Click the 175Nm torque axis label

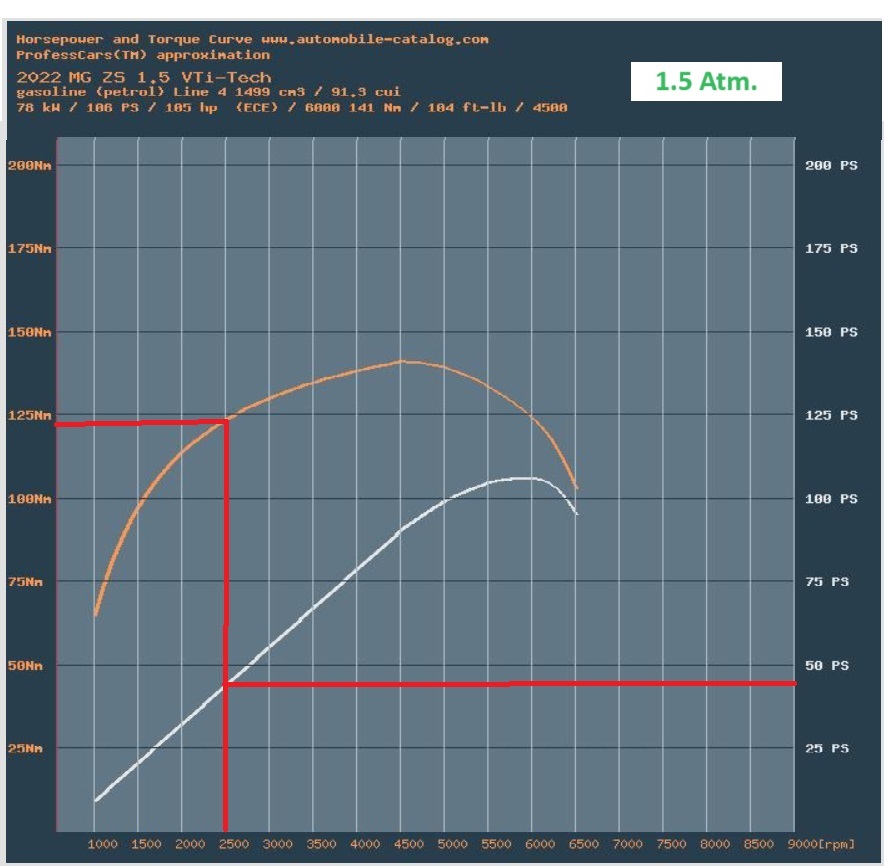click(x=29, y=248)
